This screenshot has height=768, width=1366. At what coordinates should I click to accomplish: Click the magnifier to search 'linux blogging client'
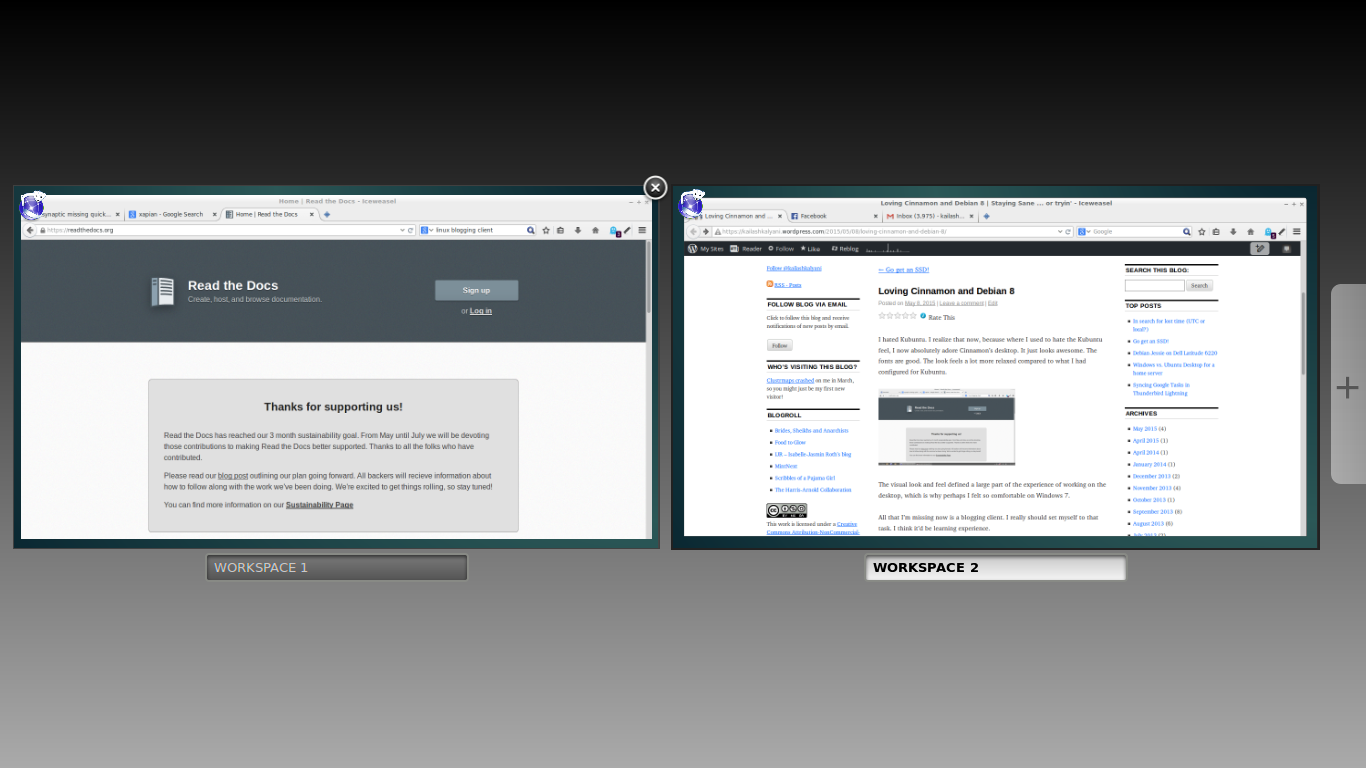point(529,229)
